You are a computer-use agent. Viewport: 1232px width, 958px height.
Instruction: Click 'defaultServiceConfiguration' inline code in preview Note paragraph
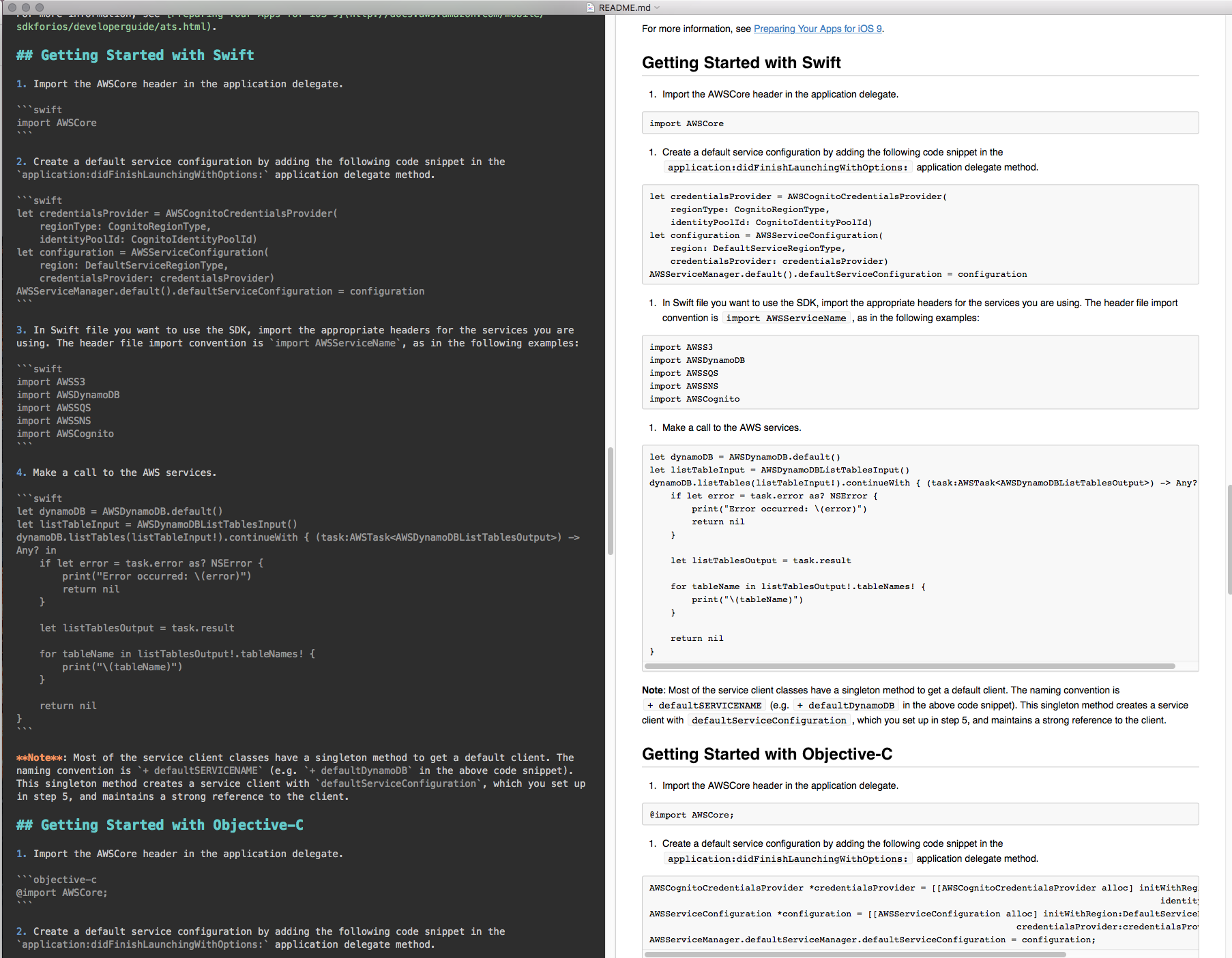[x=769, y=721]
